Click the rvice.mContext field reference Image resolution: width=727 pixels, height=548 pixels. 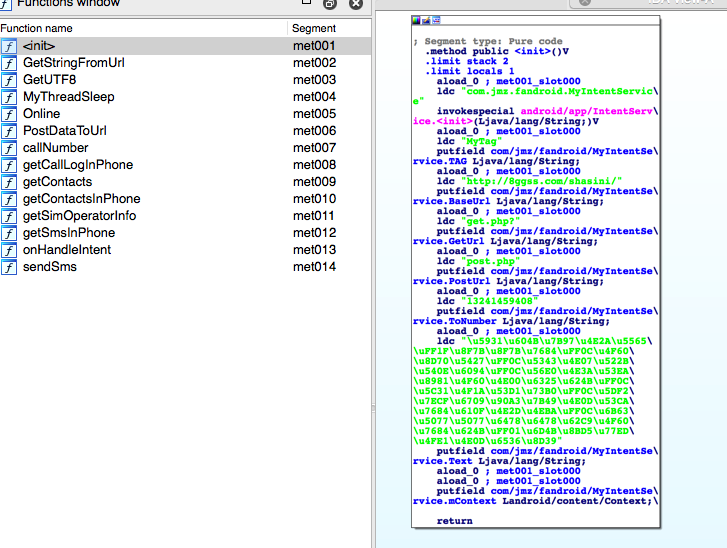click(454, 501)
